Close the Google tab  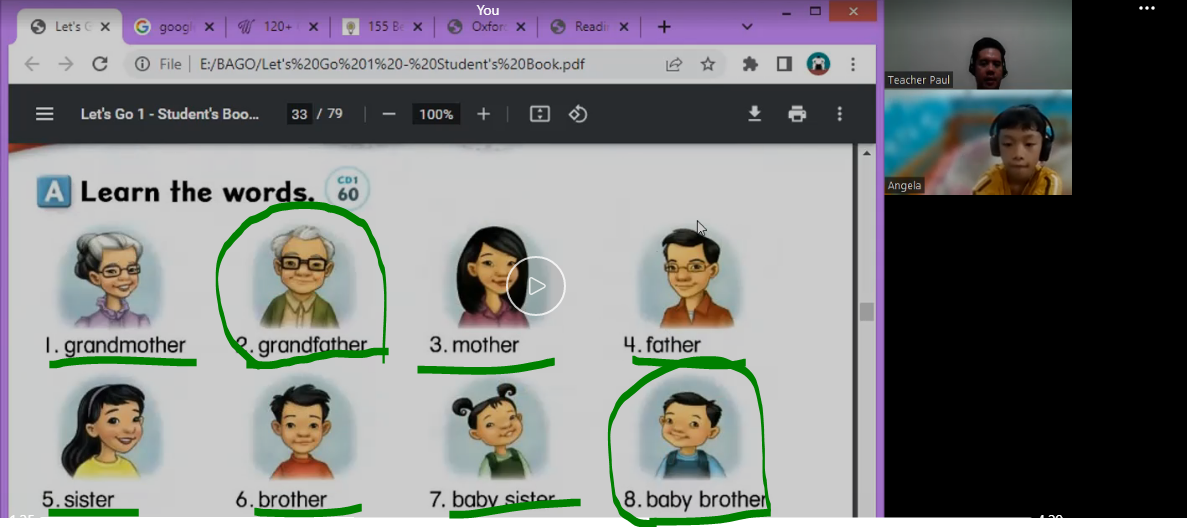[210, 27]
